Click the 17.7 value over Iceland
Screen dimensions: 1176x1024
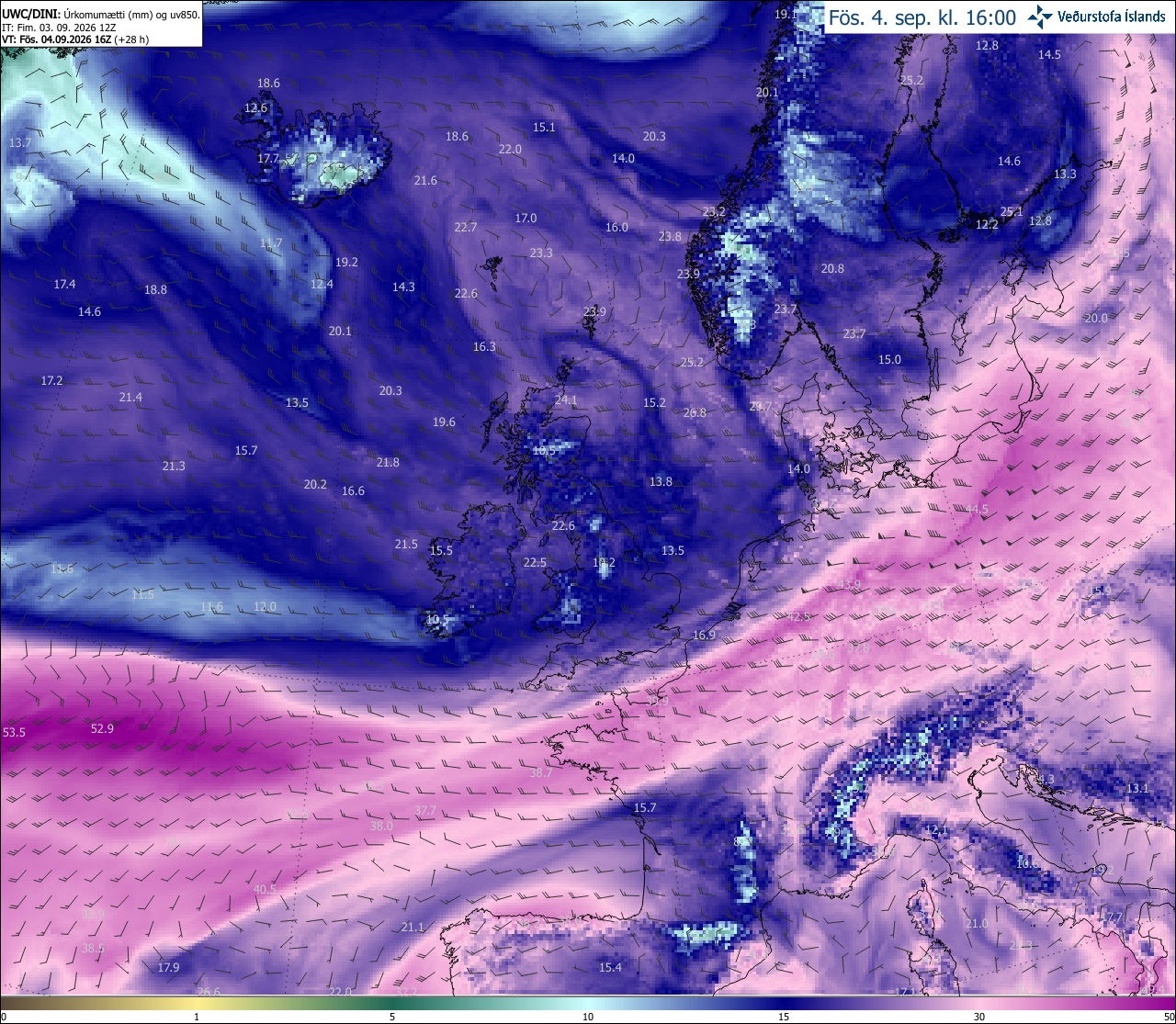267,159
